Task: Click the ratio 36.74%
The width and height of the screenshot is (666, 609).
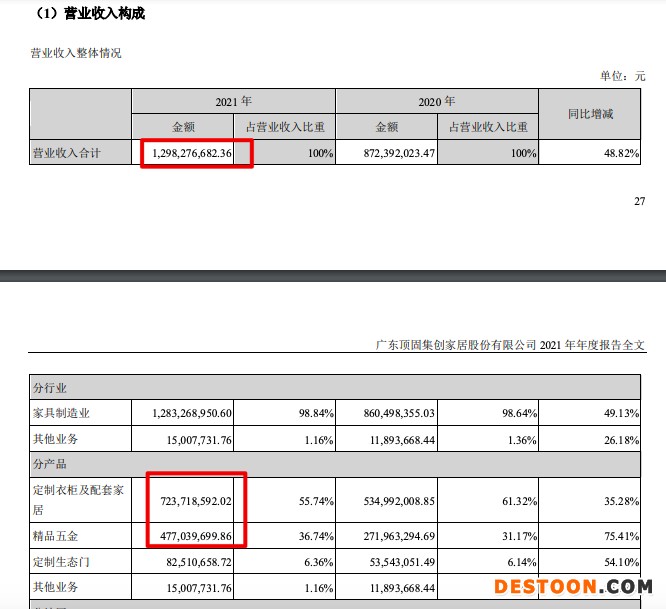Action: point(316,536)
